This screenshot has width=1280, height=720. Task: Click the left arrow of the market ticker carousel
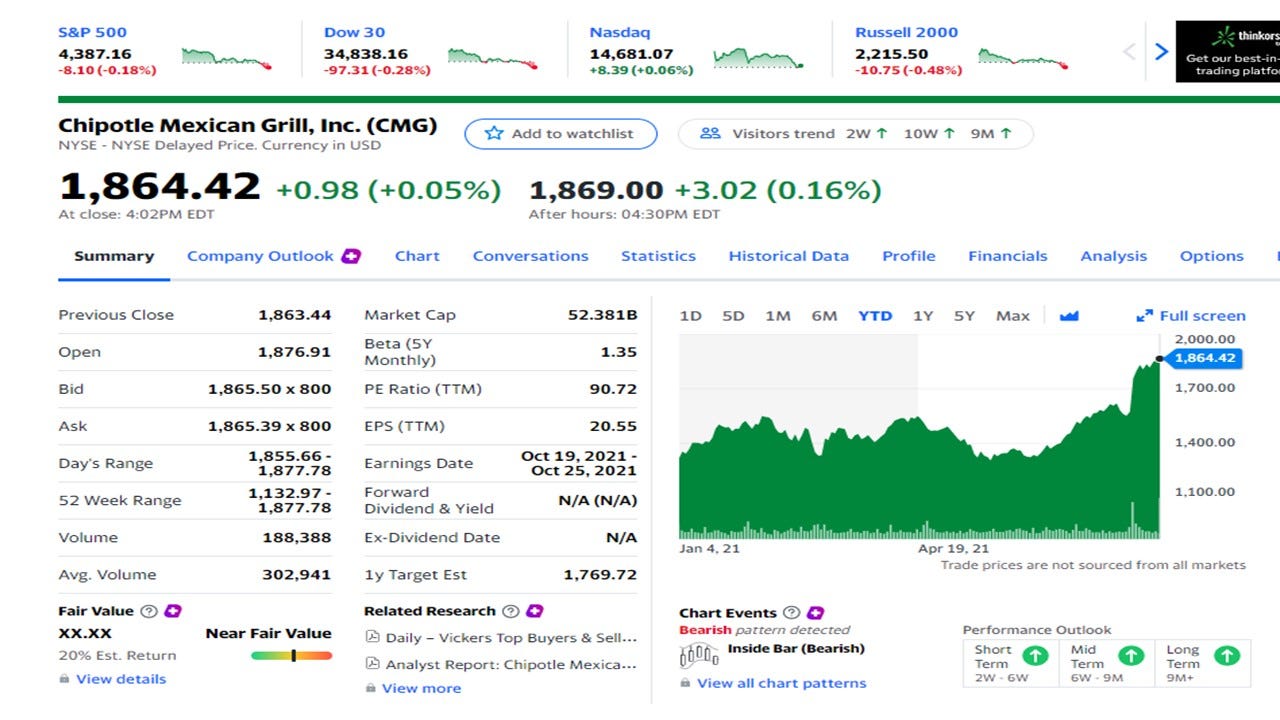coord(1129,51)
